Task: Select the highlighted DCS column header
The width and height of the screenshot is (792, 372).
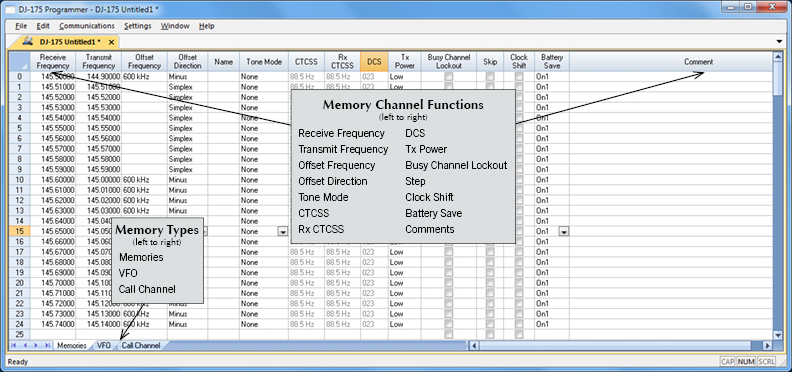Action: click(x=374, y=62)
